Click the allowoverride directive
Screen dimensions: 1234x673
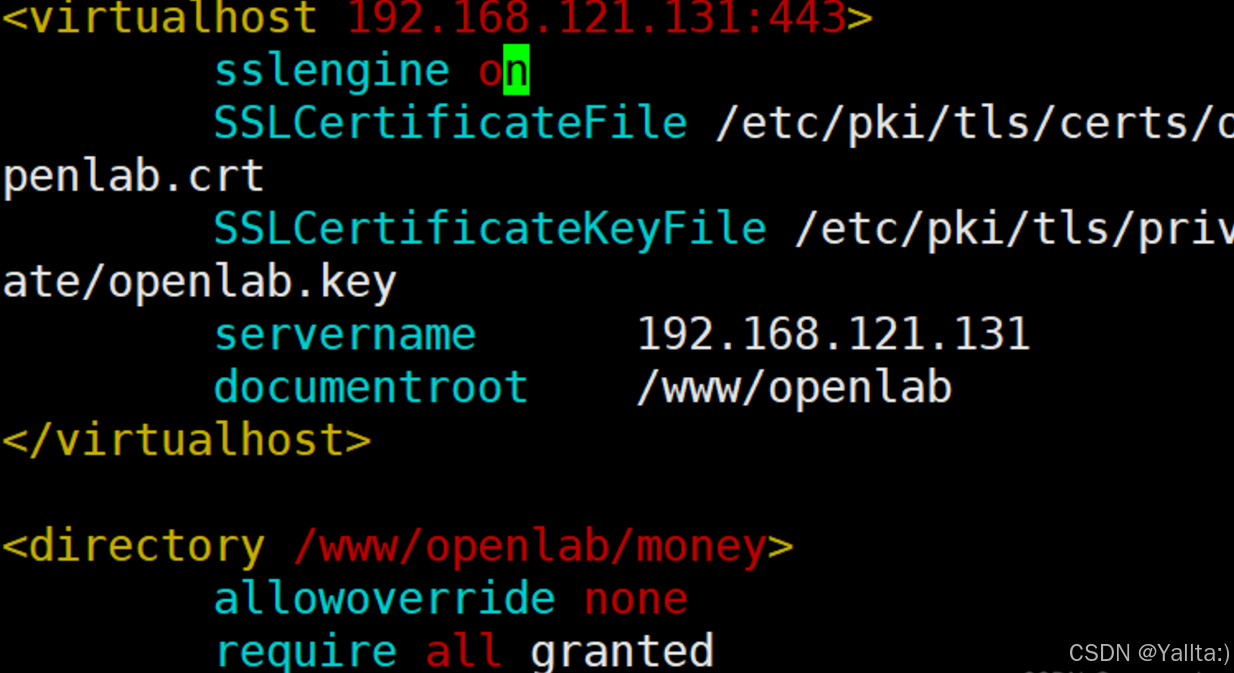coord(384,597)
